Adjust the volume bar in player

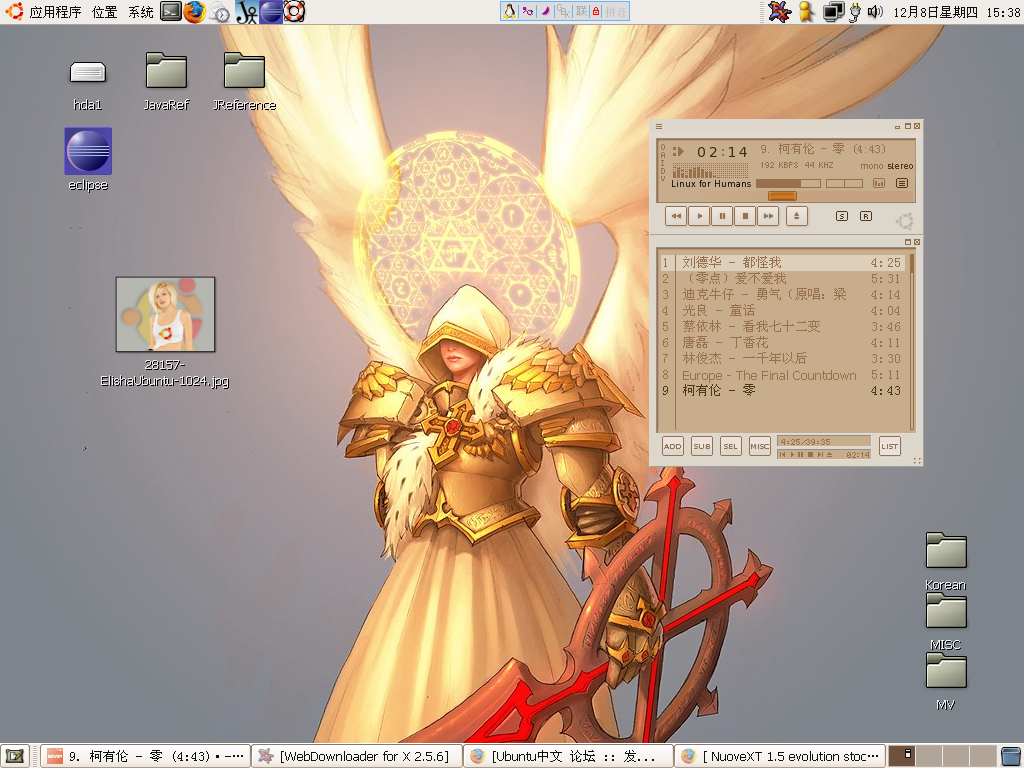click(x=788, y=184)
